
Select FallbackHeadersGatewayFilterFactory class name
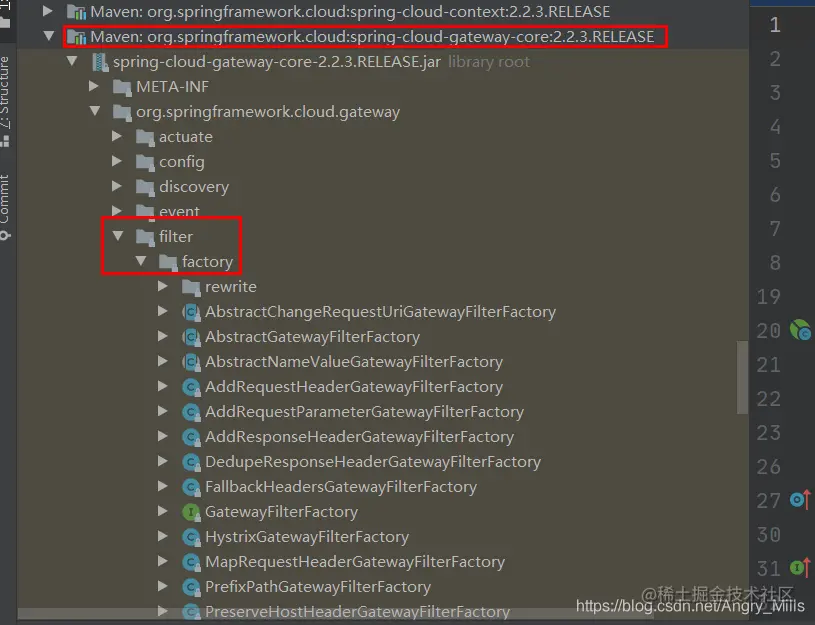(340, 486)
